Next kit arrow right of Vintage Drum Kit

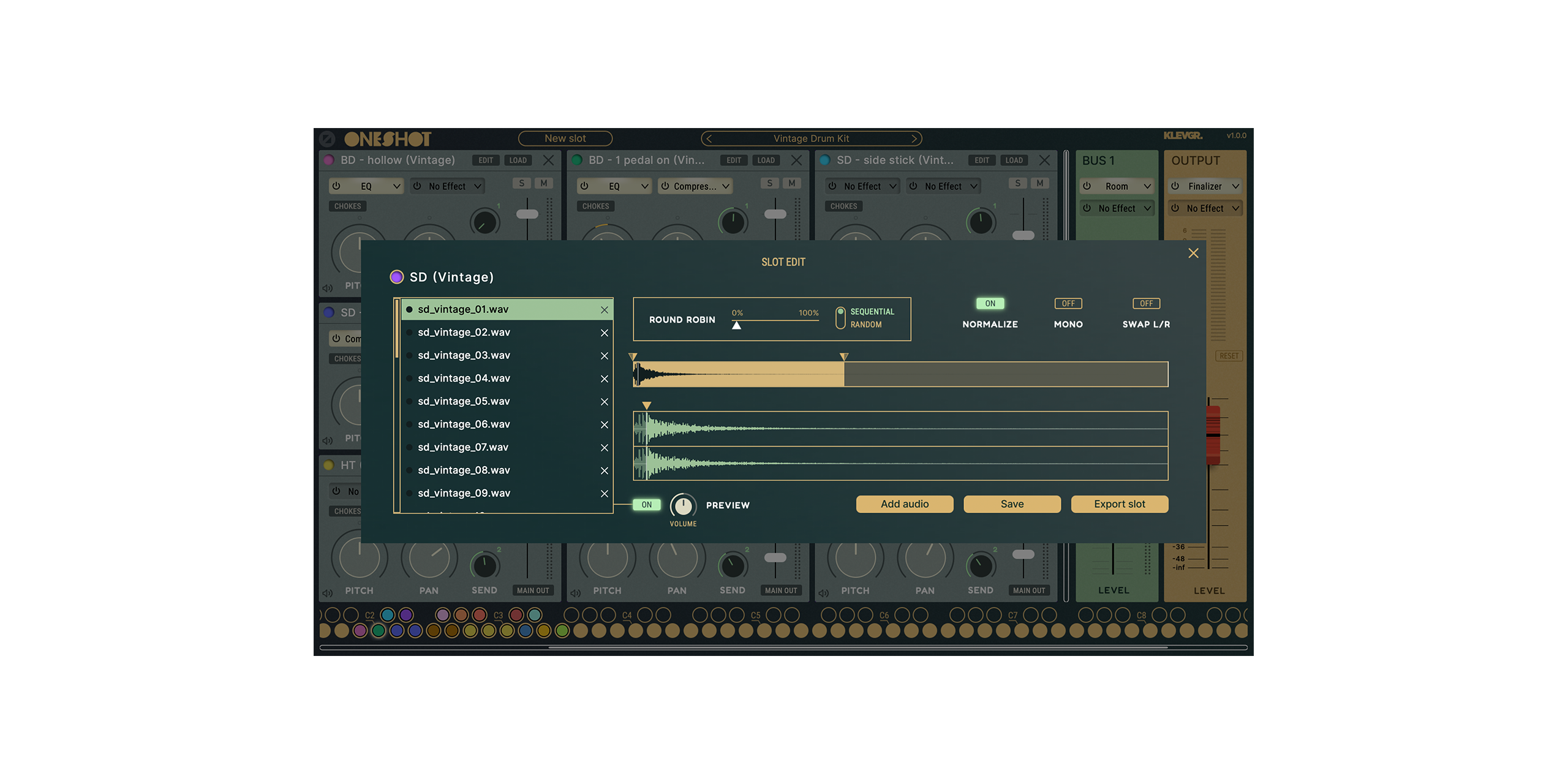(914, 139)
